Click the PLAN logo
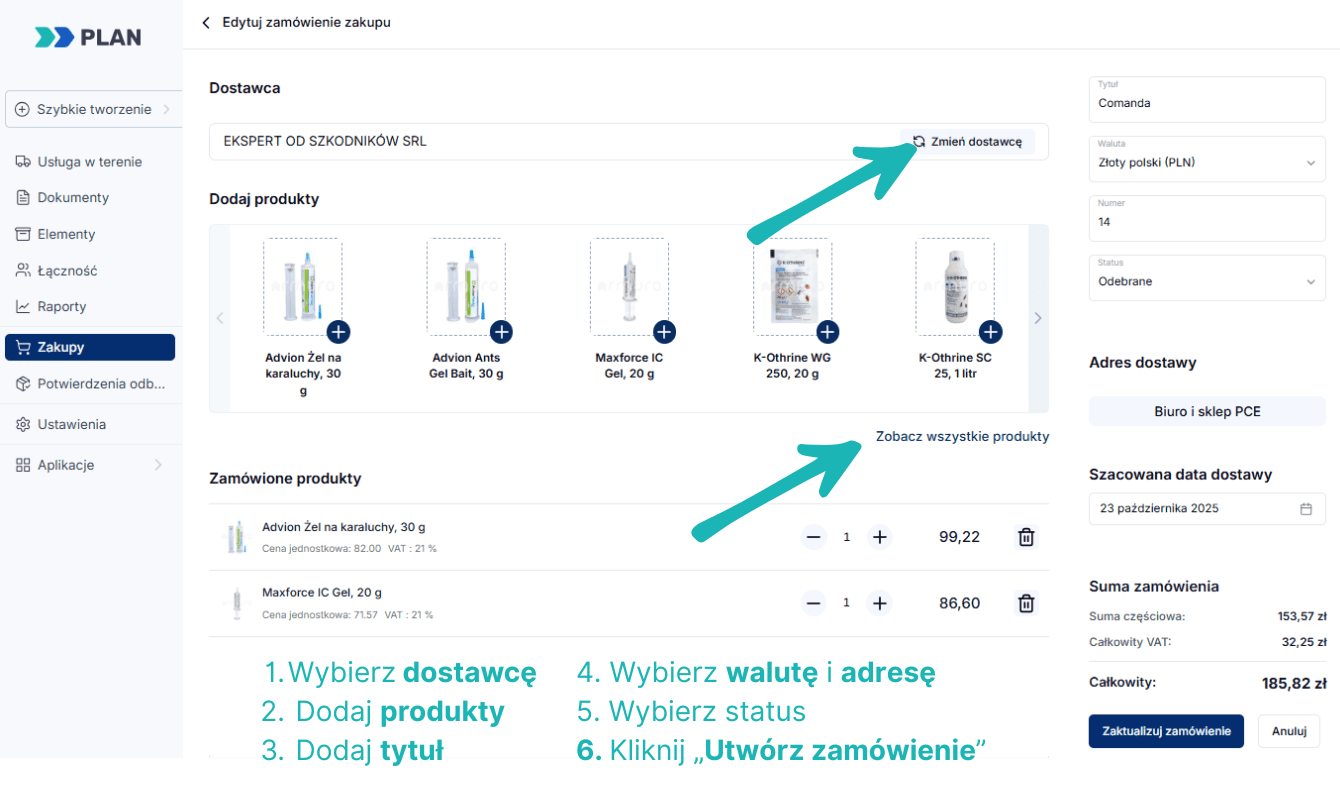Screen dimensions: 1340x790 click(88, 37)
